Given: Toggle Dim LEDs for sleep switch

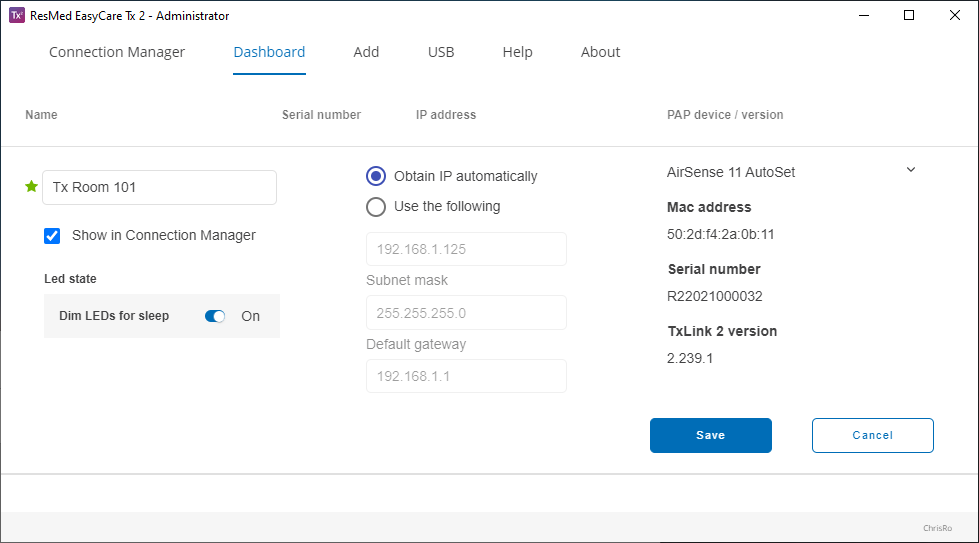Looking at the screenshot, I should coord(215,316).
